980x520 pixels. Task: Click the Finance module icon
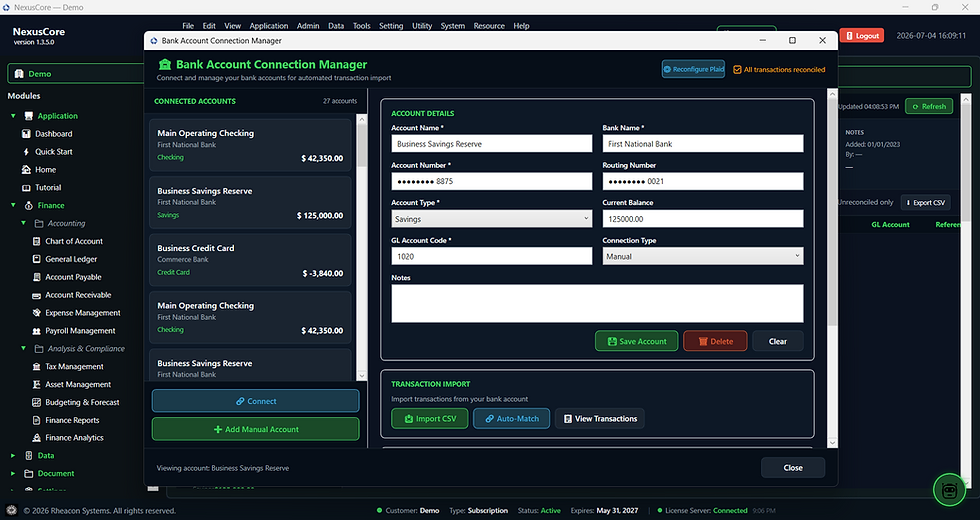point(29,206)
